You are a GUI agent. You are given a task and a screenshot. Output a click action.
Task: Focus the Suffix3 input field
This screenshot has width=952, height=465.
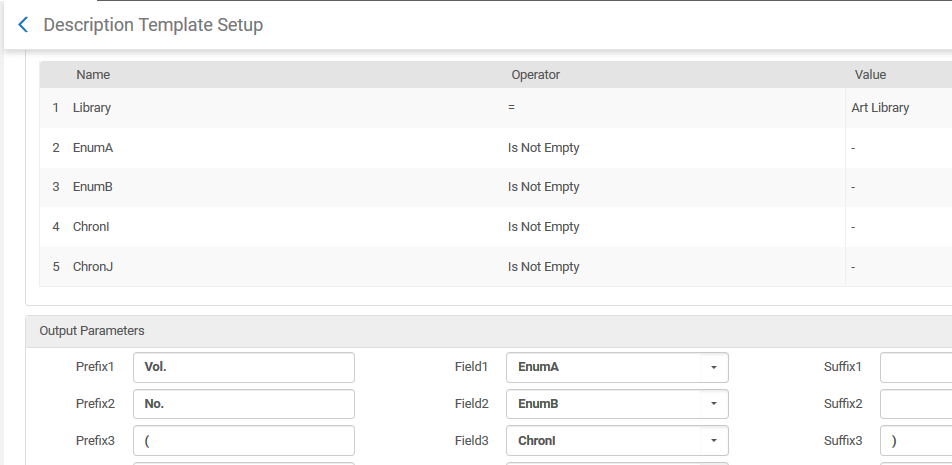tap(915, 441)
